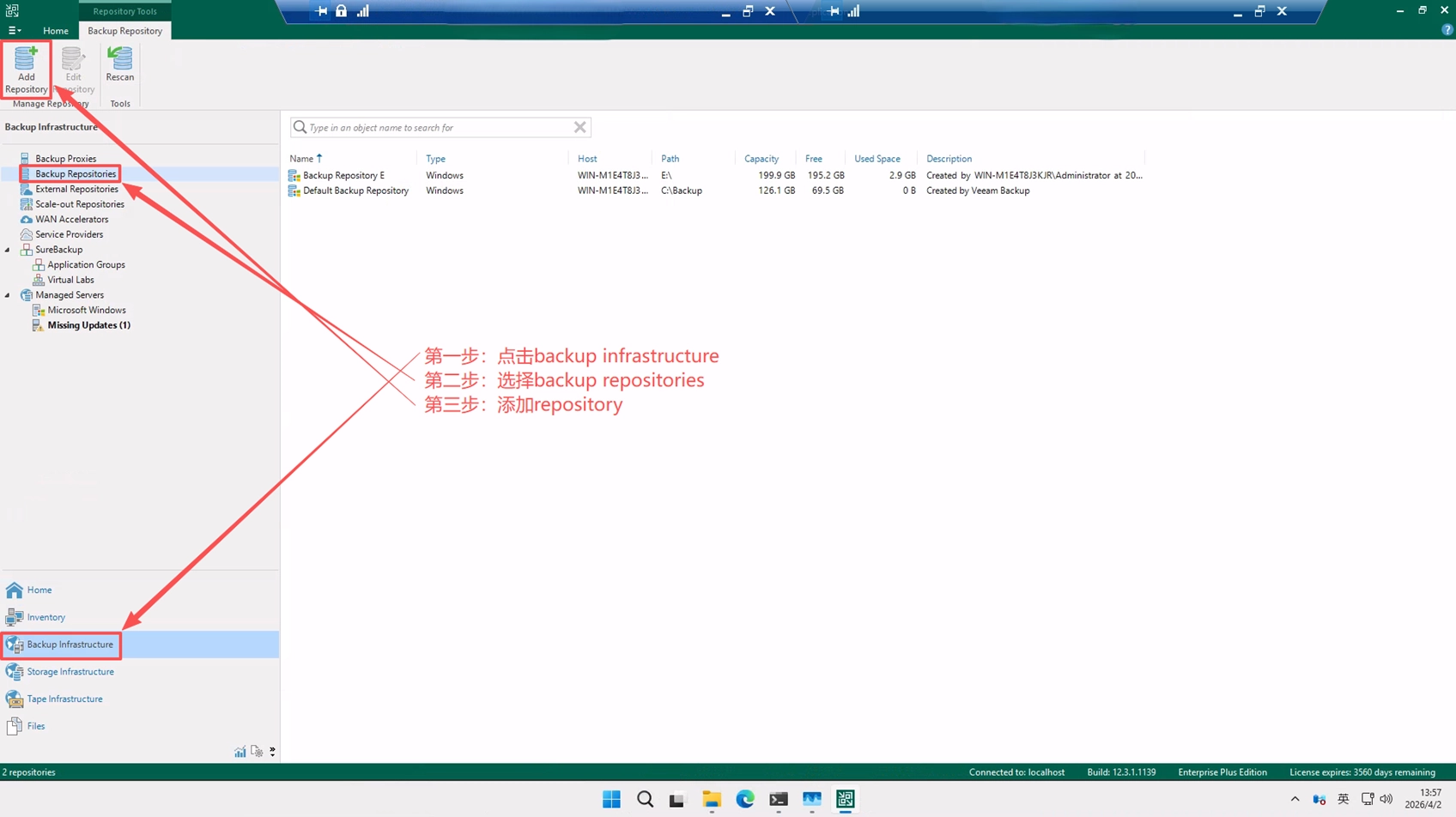This screenshot has width=1456, height=817.
Task: Select Scale-out Repositories in the tree
Action: pos(80,204)
